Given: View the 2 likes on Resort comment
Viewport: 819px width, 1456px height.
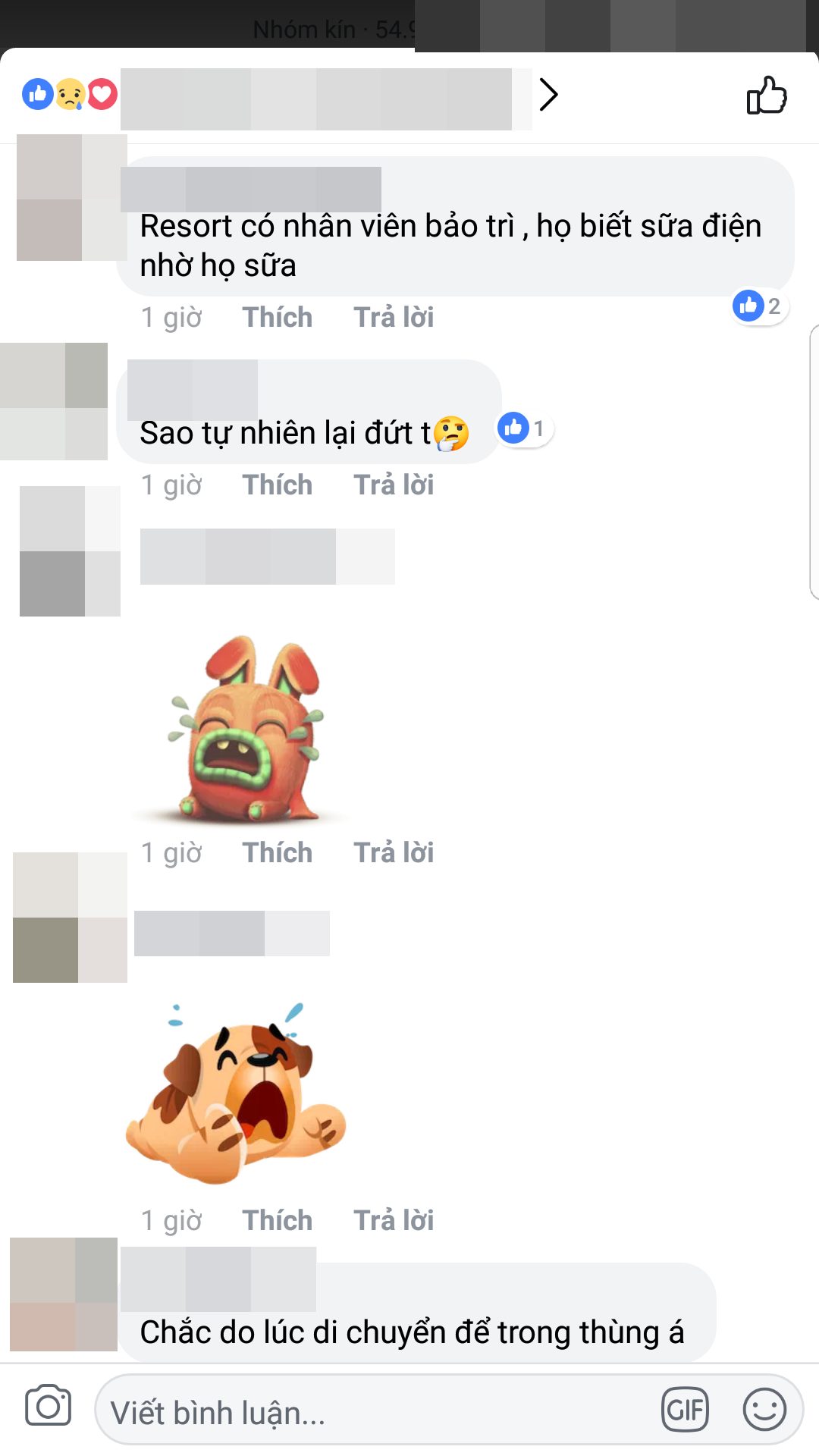Looking at the screenshot, I should click(x=759, y=306).
